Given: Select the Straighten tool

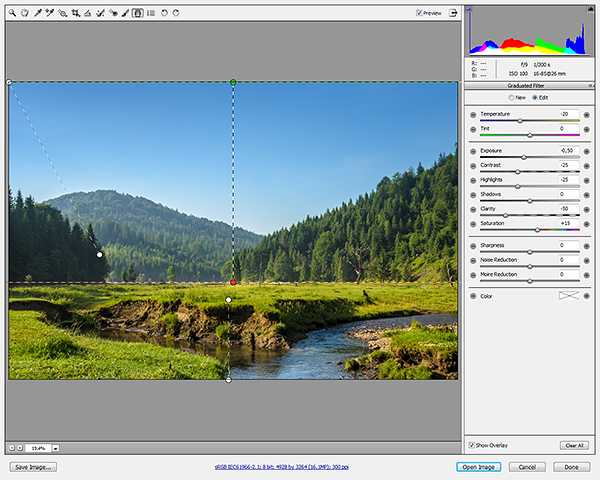Looking at the screenshot, I should coord(88,13).
